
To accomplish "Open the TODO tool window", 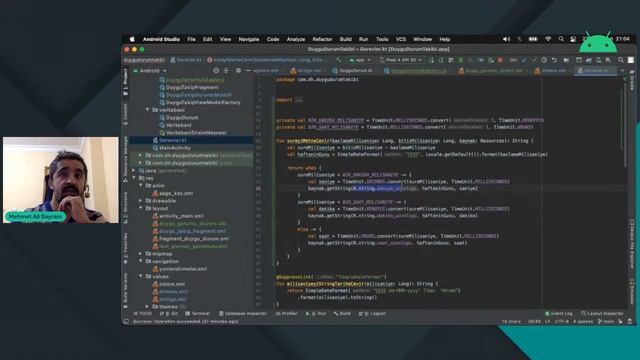I will 142,313.
